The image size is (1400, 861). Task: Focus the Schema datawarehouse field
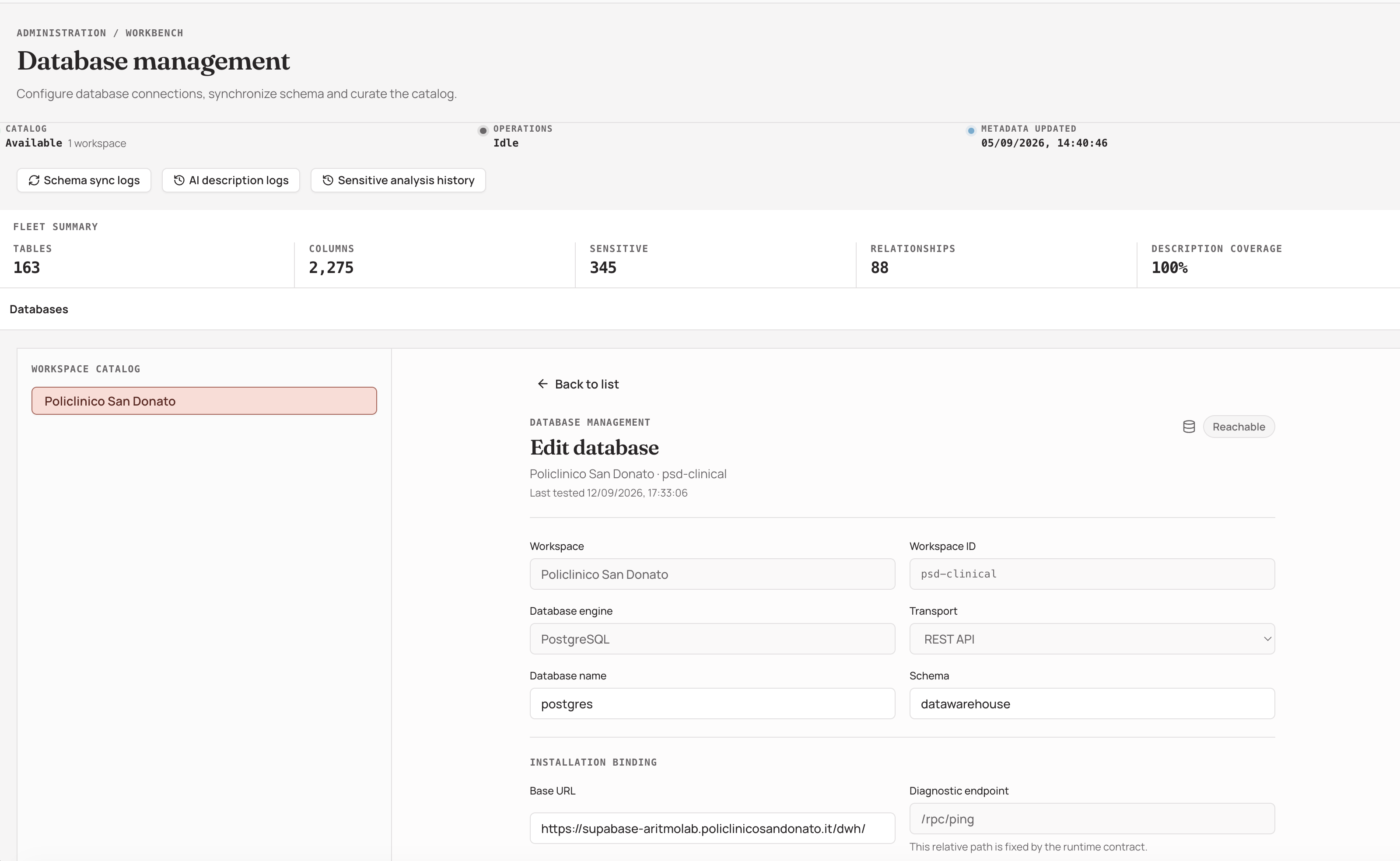coord(1092,704)
